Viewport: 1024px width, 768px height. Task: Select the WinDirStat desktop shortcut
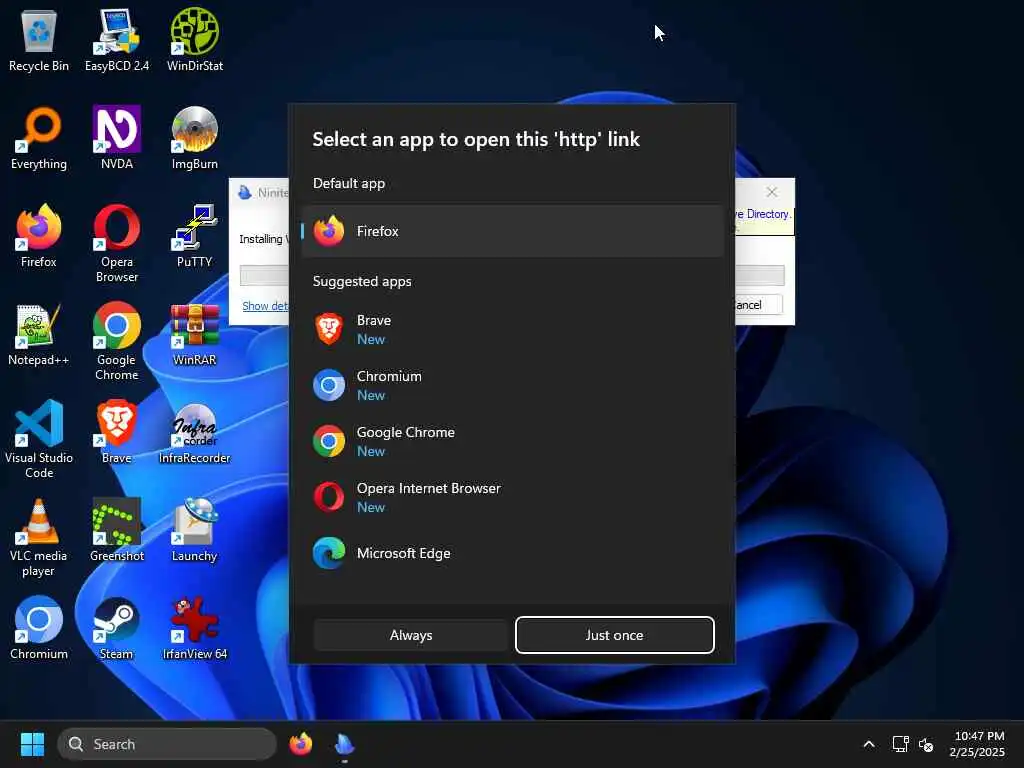tap(195, 40)
